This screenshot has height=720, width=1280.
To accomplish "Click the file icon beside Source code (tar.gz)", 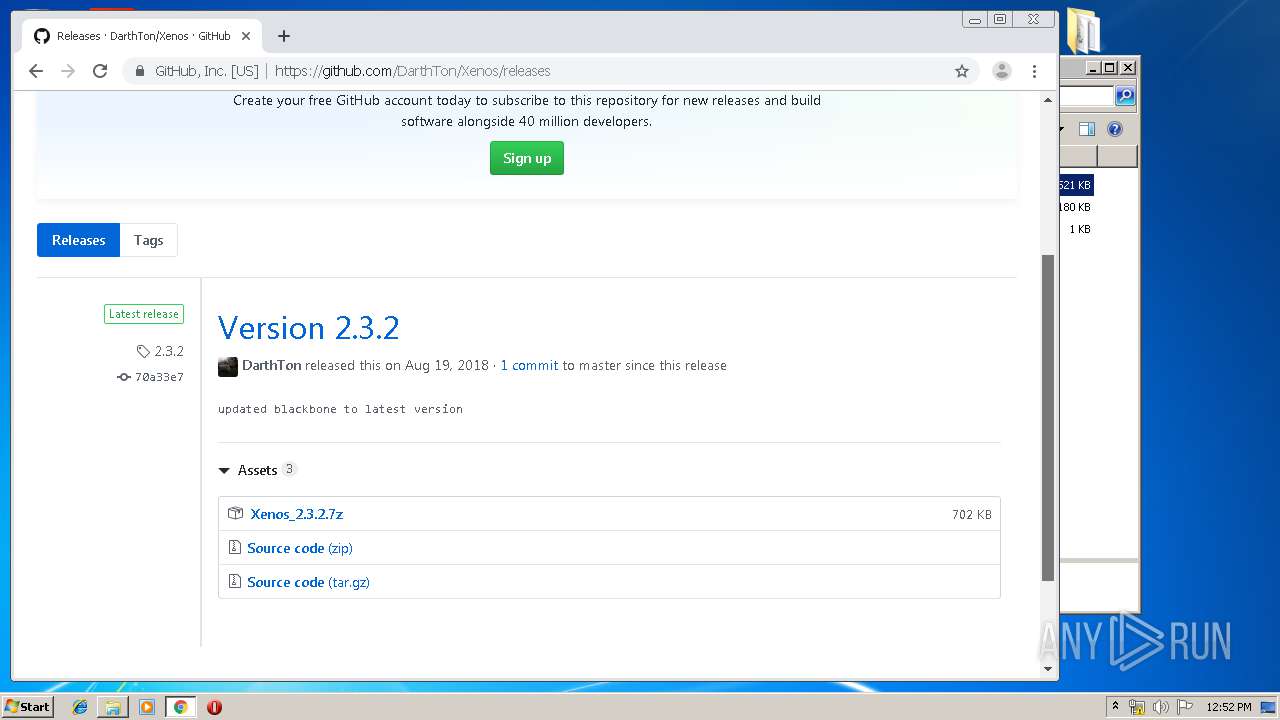I will [x=235, y=581].
